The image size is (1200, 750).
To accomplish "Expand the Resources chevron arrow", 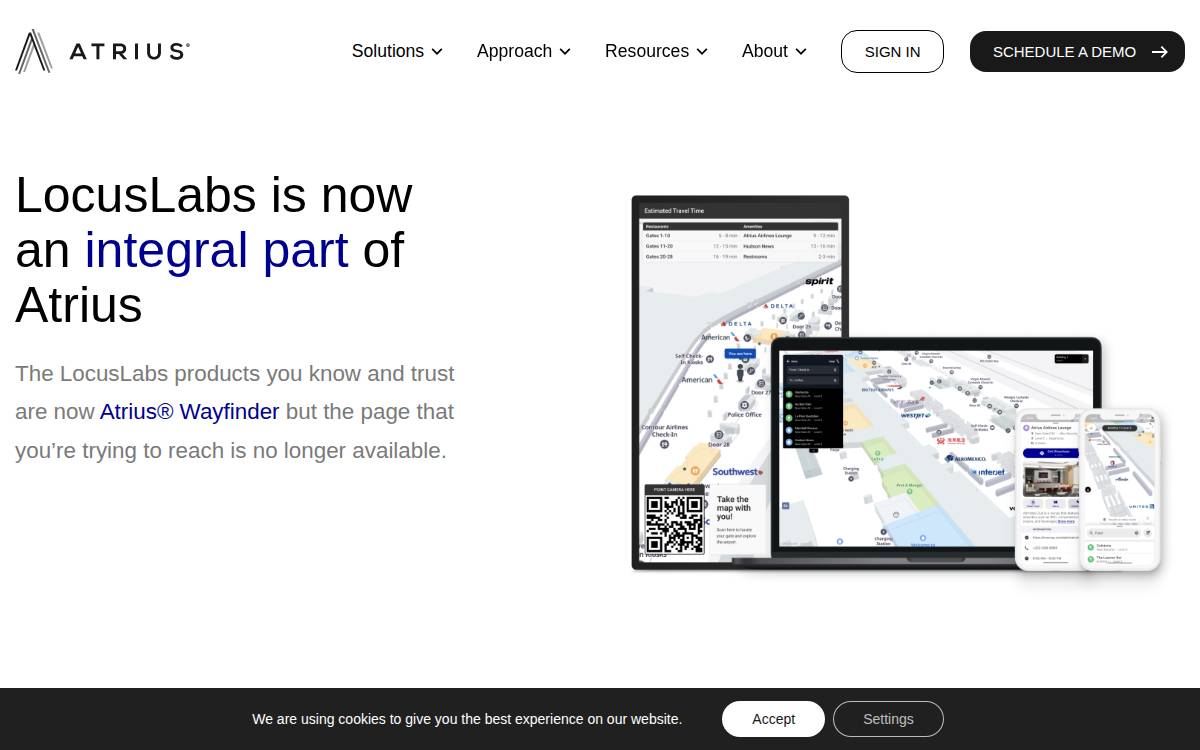I will (x=702, y=52).
